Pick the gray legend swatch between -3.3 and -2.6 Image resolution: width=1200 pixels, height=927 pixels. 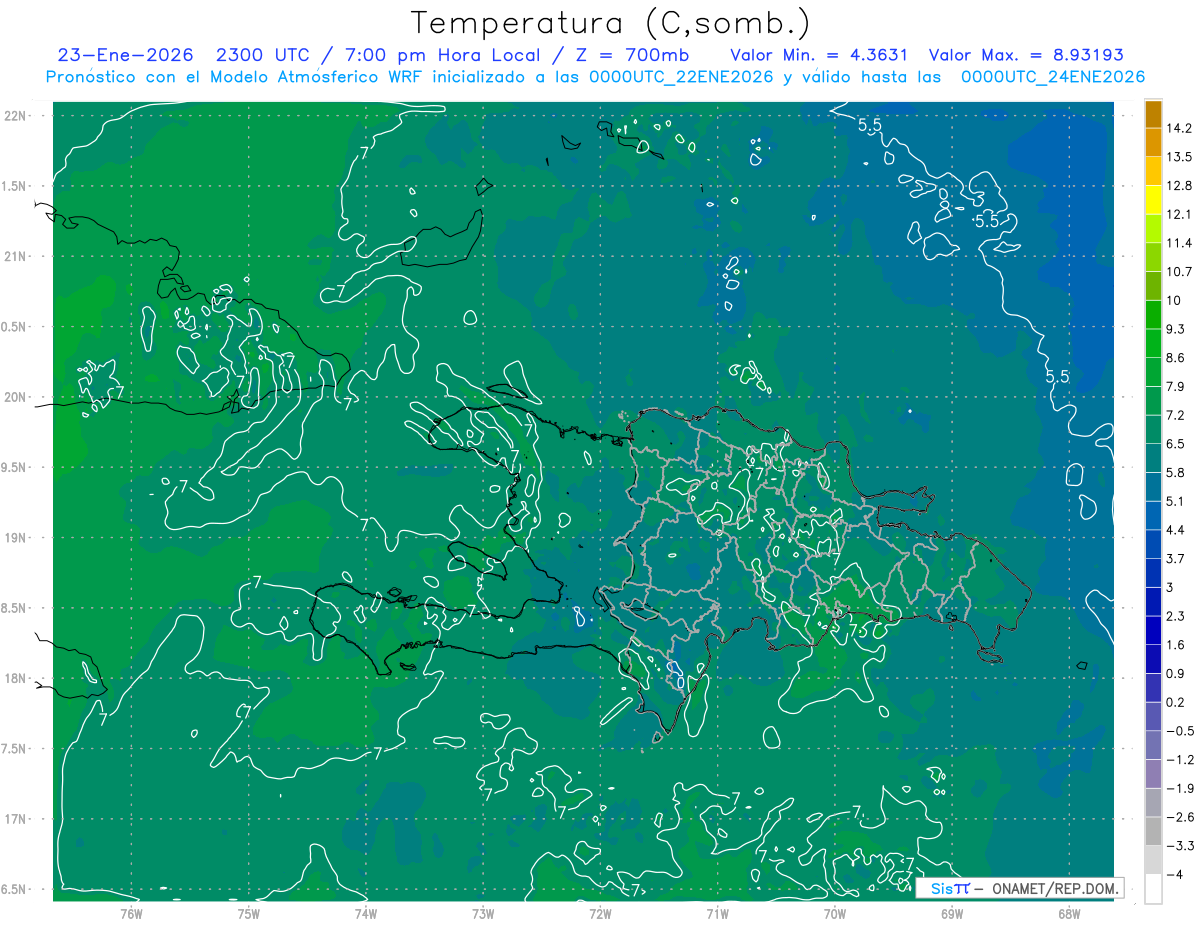1153,831
